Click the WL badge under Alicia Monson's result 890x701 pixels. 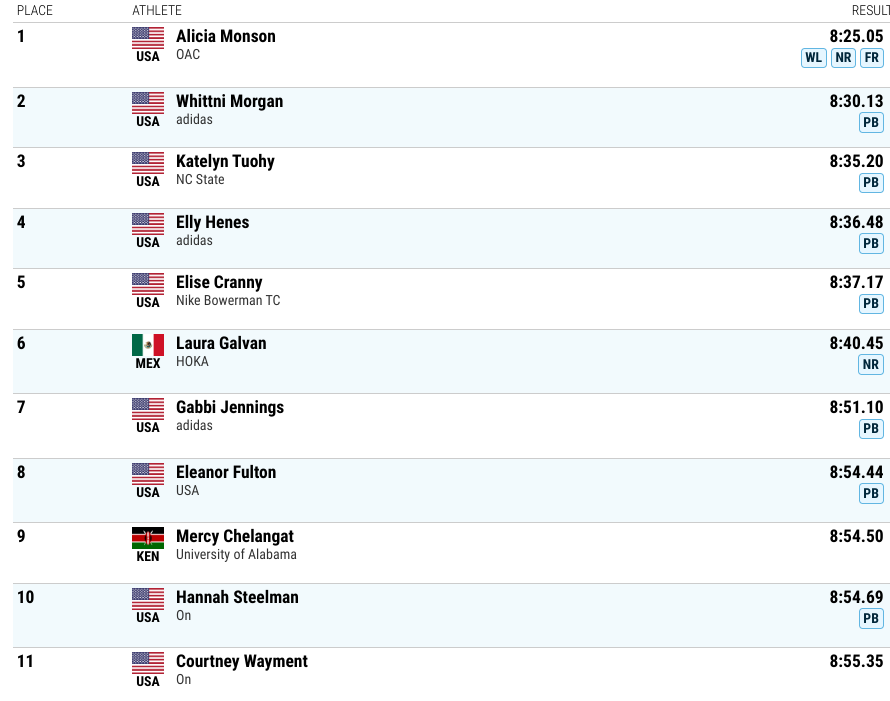[813, 57]
